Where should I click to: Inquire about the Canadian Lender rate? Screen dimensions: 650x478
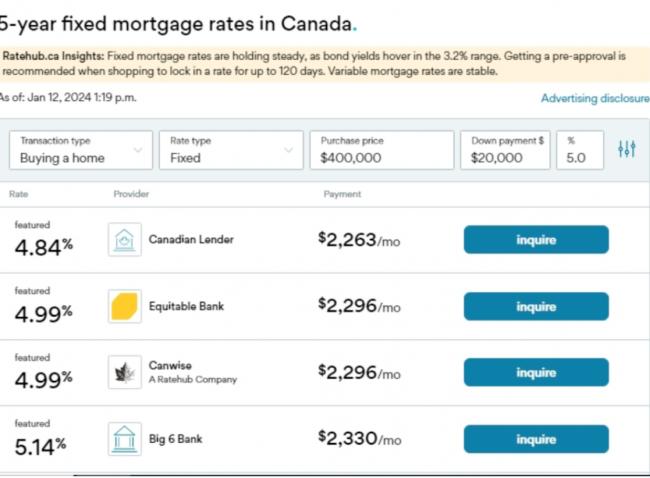tap(536, 240)
